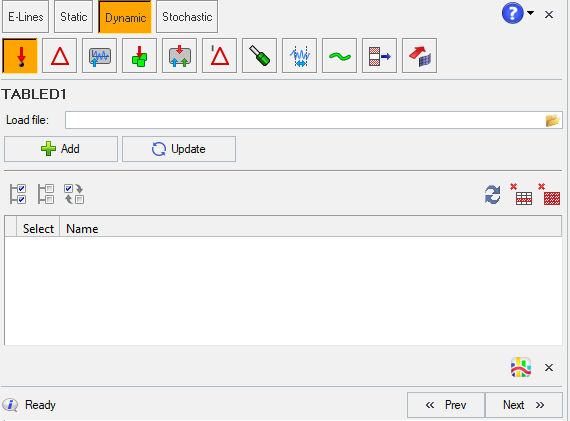Select the Dynamic tab
This screenshot has width=570, height=421.
click(125, 17)
